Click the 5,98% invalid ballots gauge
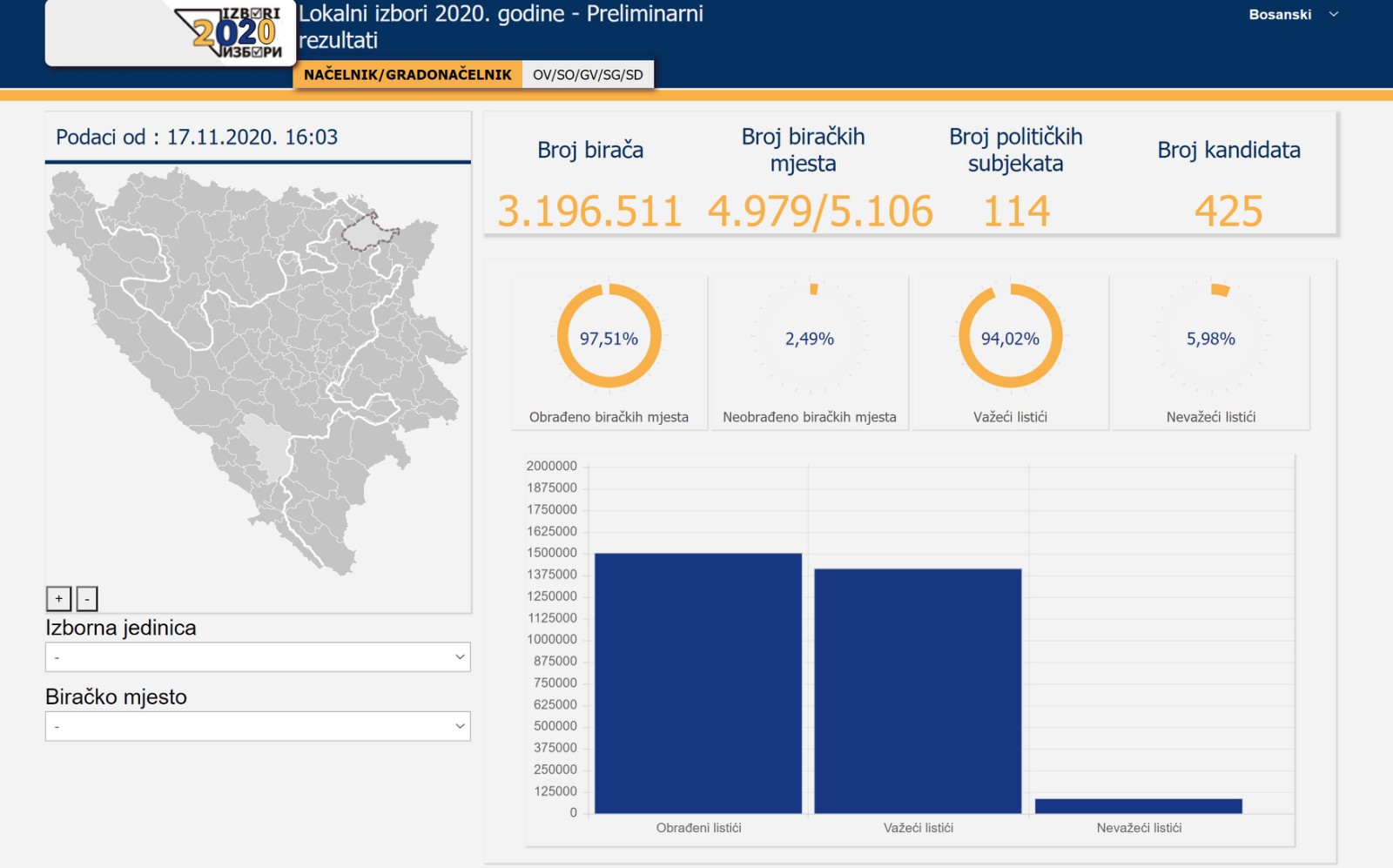 [1210, 338]
